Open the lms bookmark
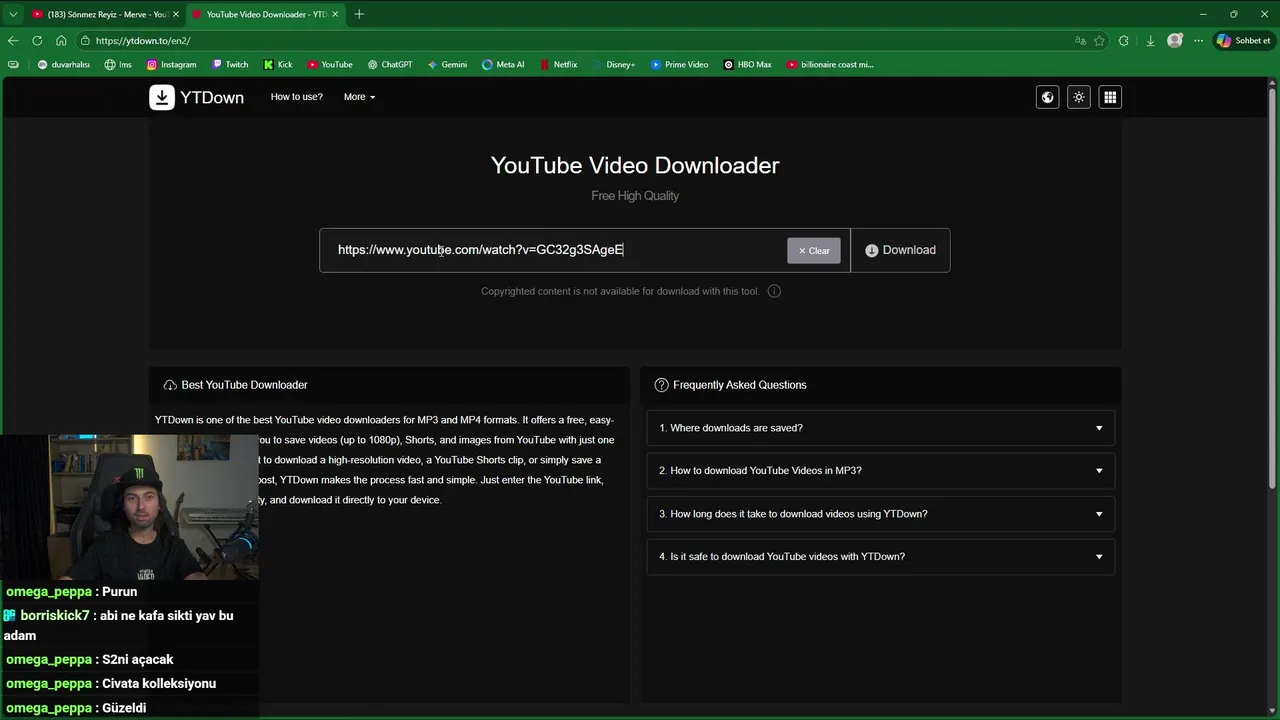Screen dimensions: 1280x720 [x=118, y=64]
